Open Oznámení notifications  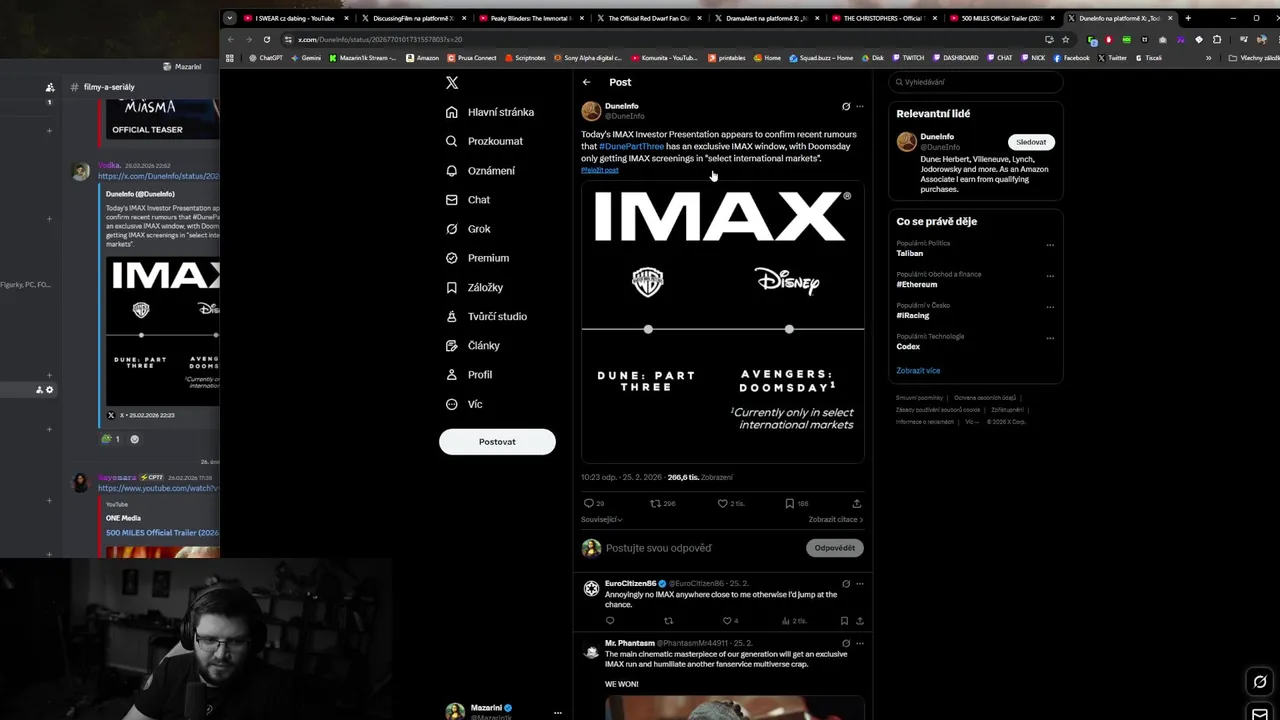[x=480, y=171]
